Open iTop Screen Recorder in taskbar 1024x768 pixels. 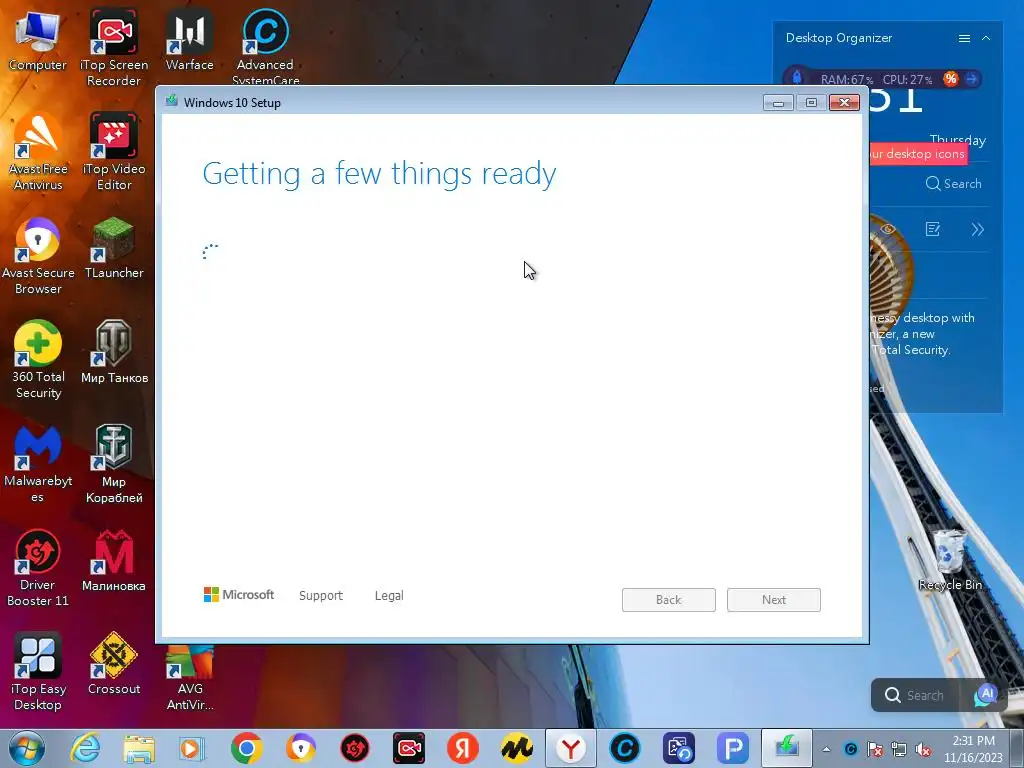pos(409,748)
